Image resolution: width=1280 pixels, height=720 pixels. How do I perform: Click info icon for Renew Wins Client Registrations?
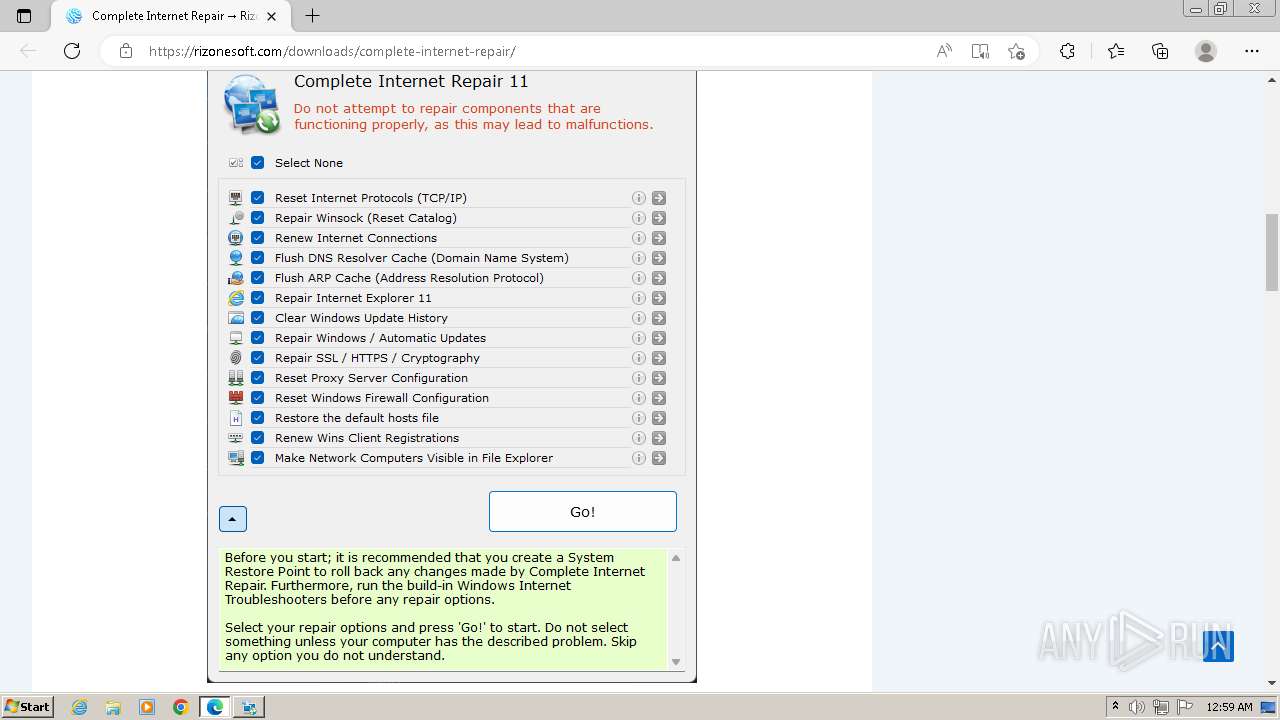click(x=639, y=438)
